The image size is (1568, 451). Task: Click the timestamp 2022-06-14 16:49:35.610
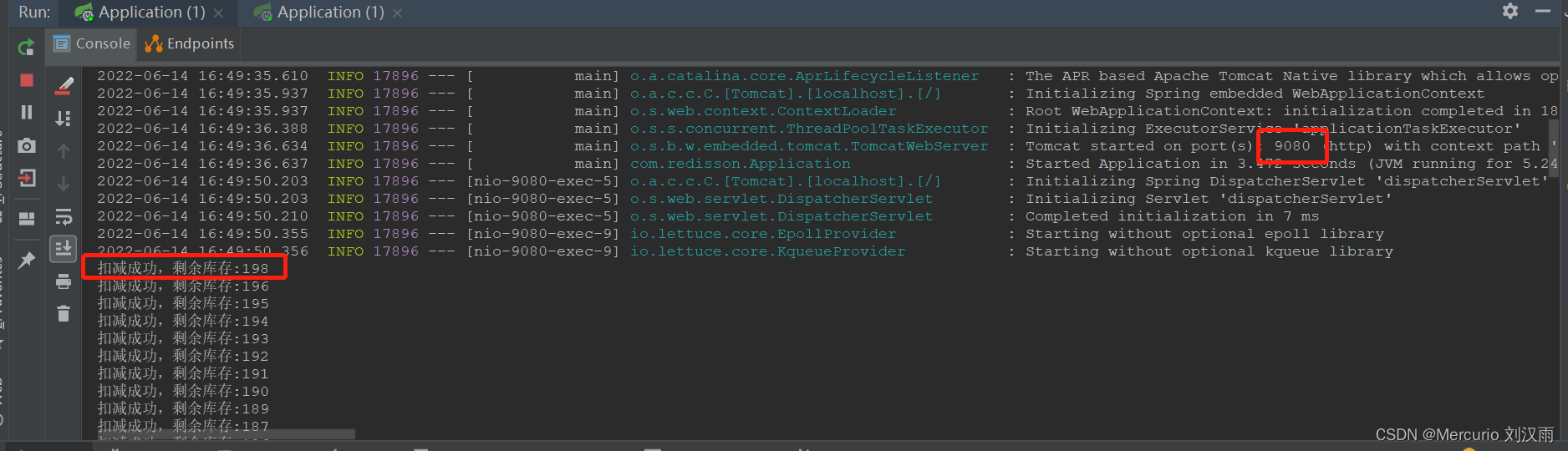[202, 76]
